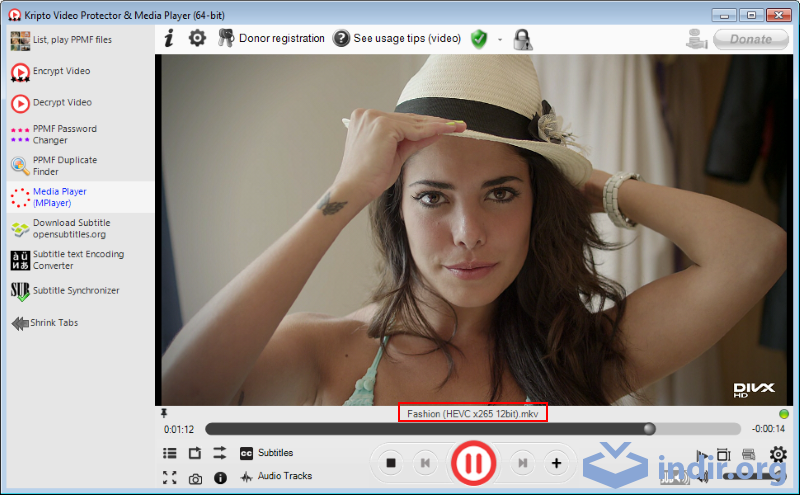Click See usage tips (video)

click(x=397, y=38)
